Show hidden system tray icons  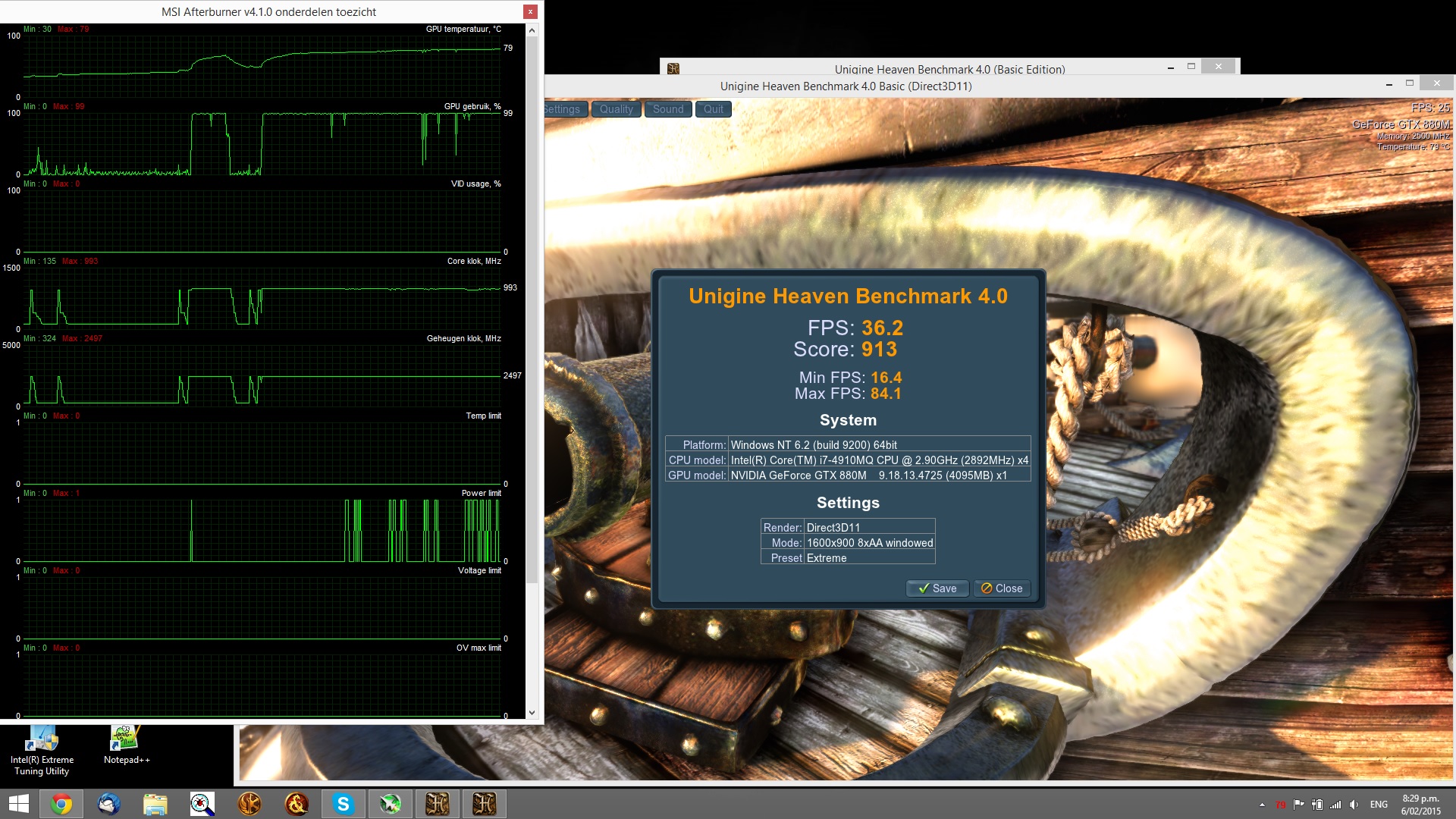1262,805
